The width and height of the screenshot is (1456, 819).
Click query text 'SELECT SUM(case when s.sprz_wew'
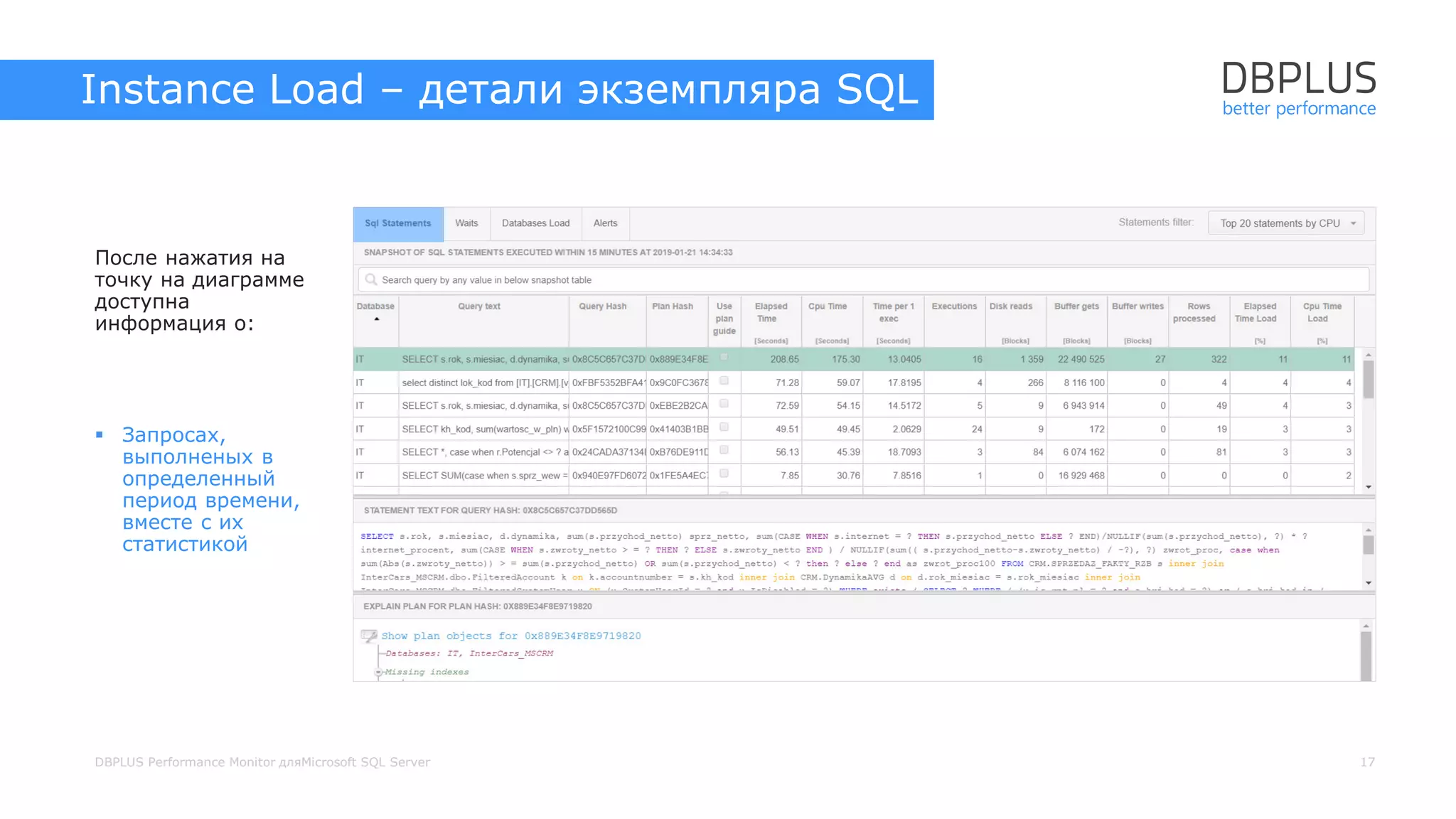[x=485, y=476]
